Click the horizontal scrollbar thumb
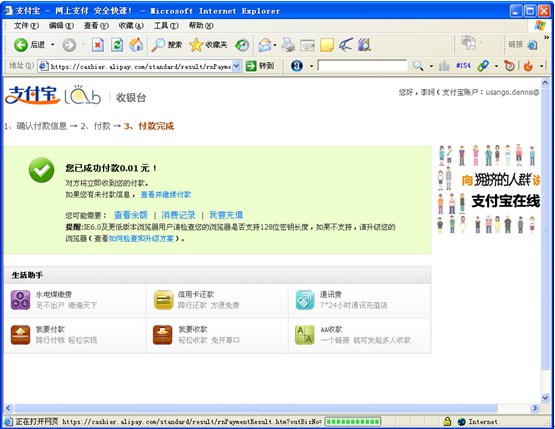The width and height of the screenshot is (555, 429). click(x=256, y=408)
